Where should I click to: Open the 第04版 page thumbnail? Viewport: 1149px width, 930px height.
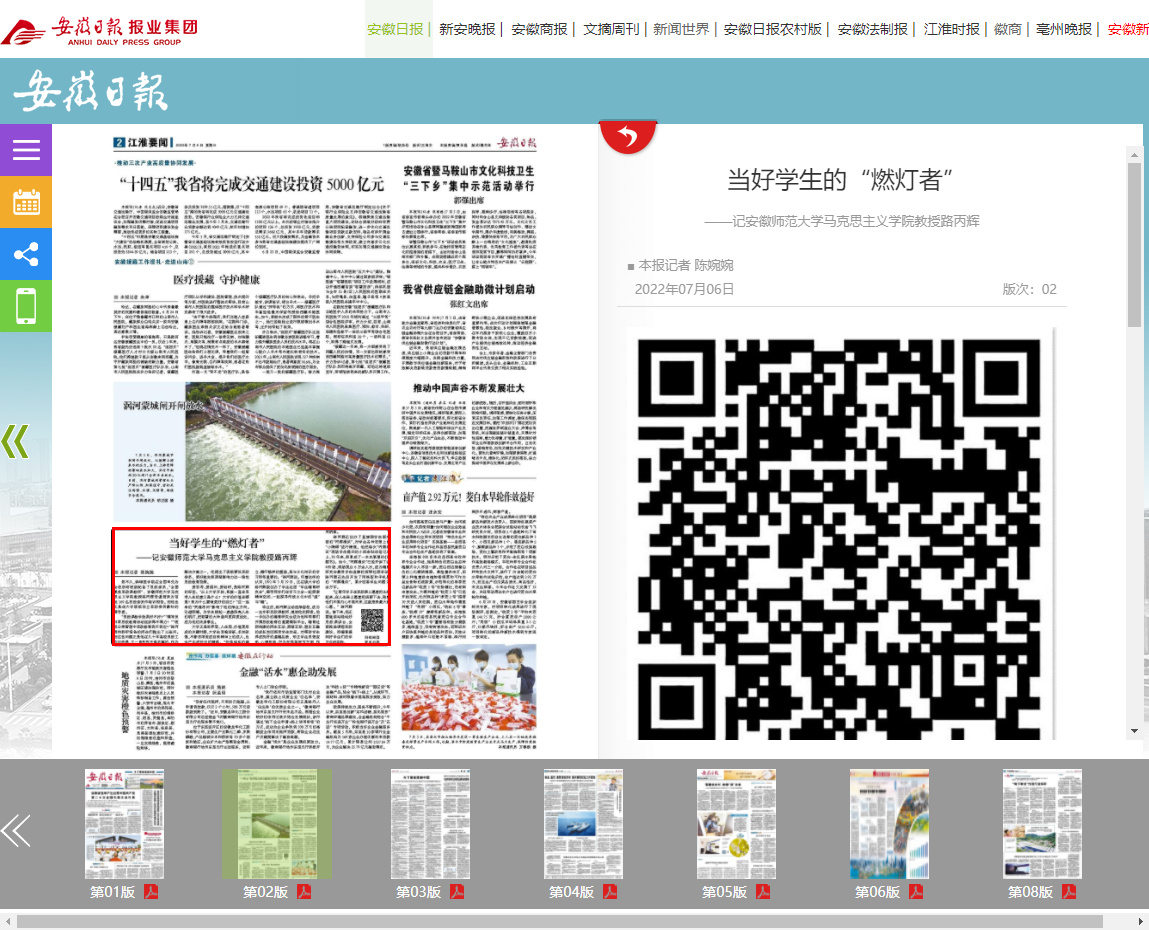(583, 824)
